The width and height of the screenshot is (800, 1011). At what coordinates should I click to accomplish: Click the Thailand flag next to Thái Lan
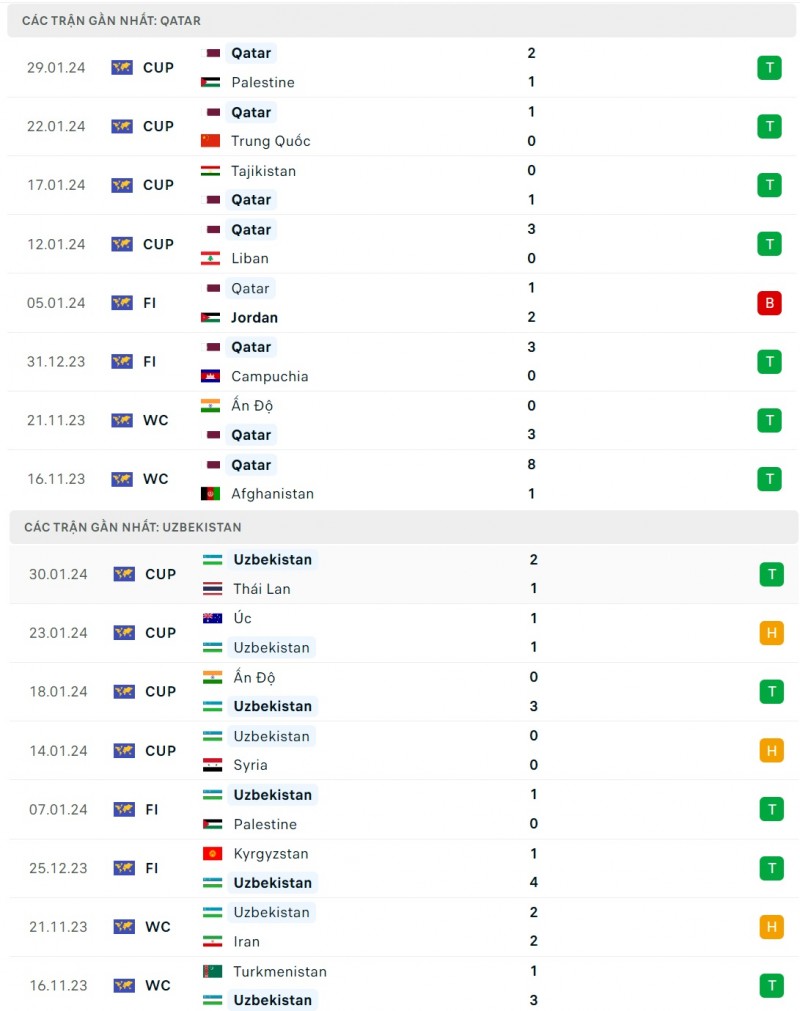[x=212, y=589]
